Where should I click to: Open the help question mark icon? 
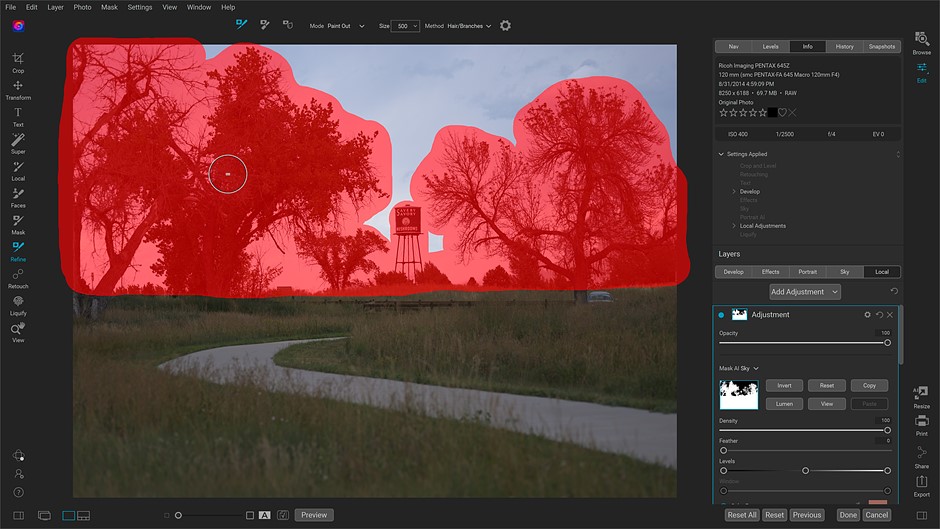19,492
